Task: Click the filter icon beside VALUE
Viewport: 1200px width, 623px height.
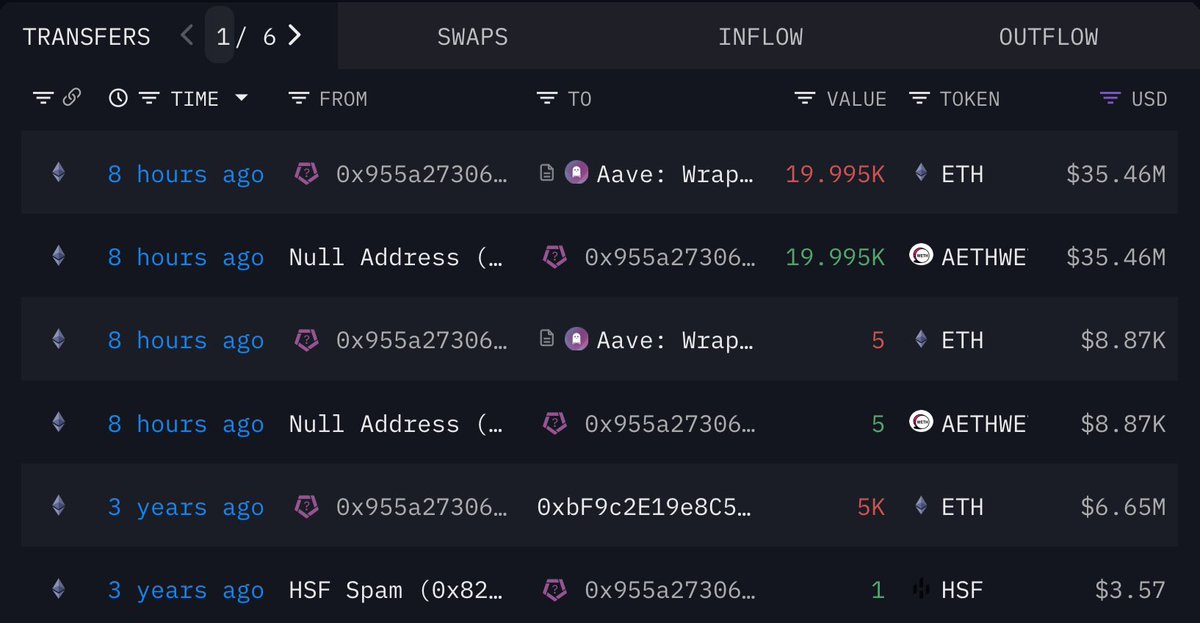Action: (x=805, y=98)
